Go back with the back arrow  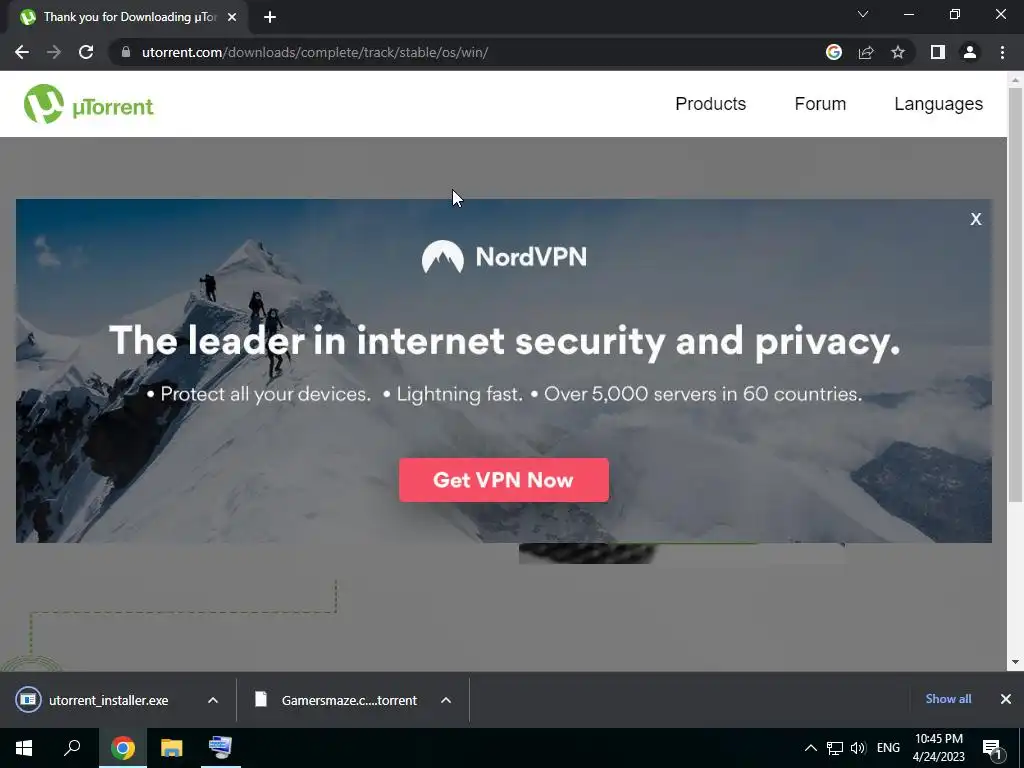point(22,52)
